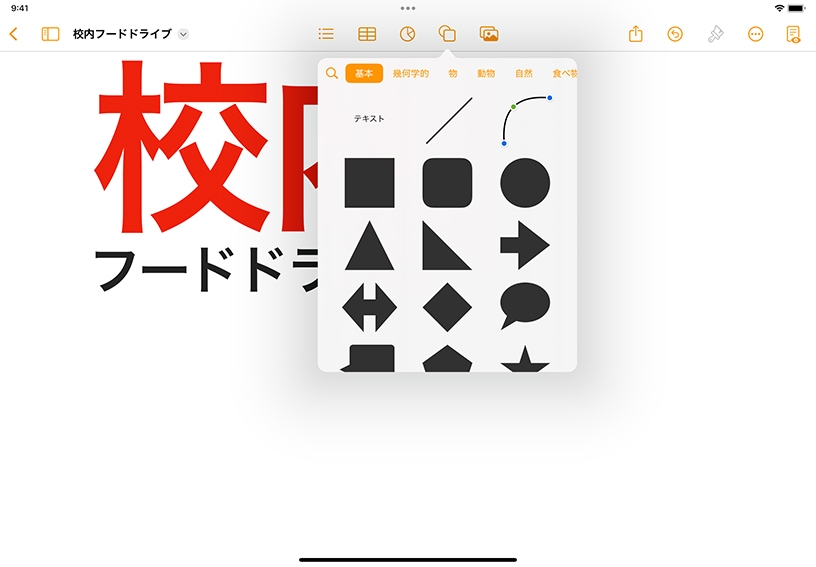Insert the star shape
The width and height of the screenshot is (816, 567).
tap(525, 360)
